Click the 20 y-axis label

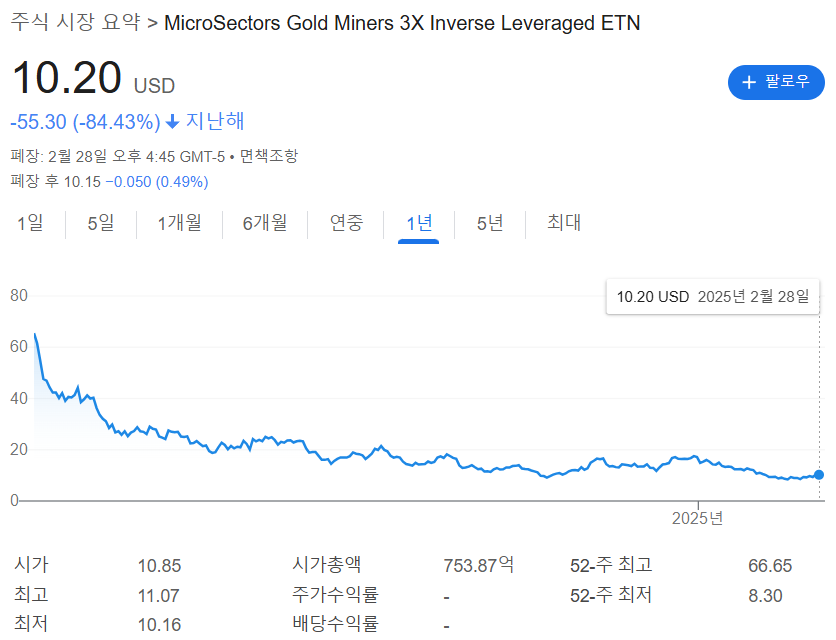coord(19,450)
